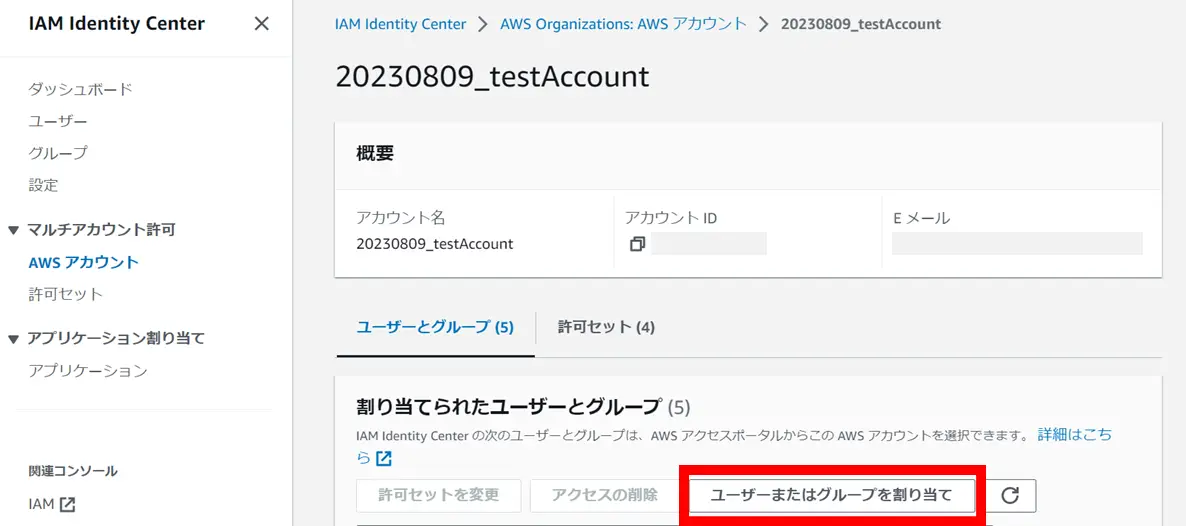Go to IAM Identity Center breadcrumb

click(400, 24)
